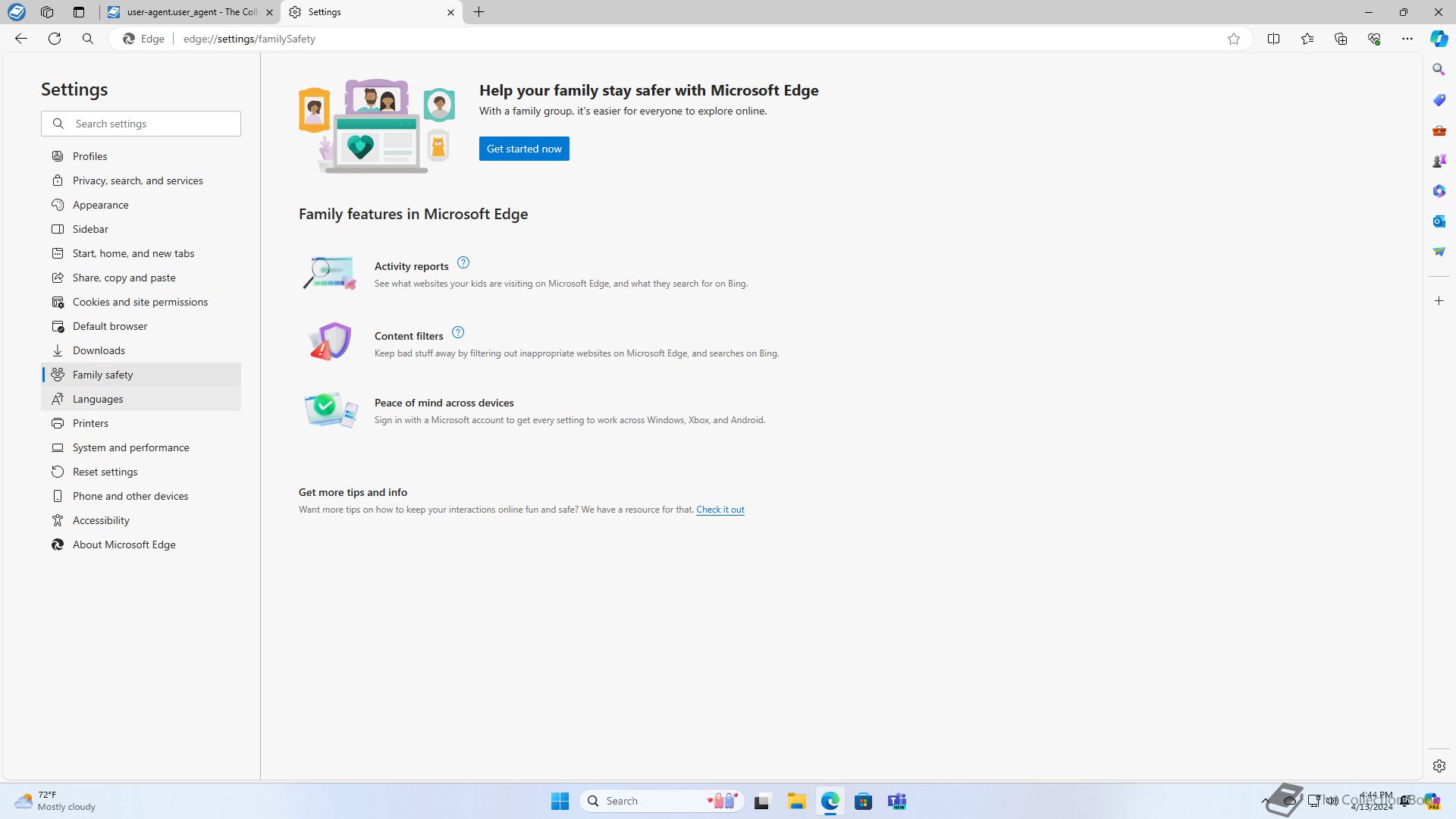Open Privacy, search, and services
1456x819 pixels.
pyautogui.click(x=141, y=180)
